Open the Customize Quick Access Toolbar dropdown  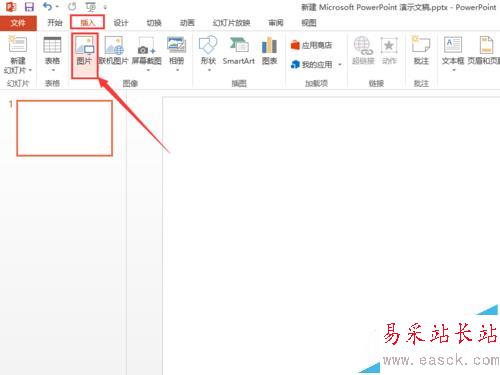click(x=105, y=7)
